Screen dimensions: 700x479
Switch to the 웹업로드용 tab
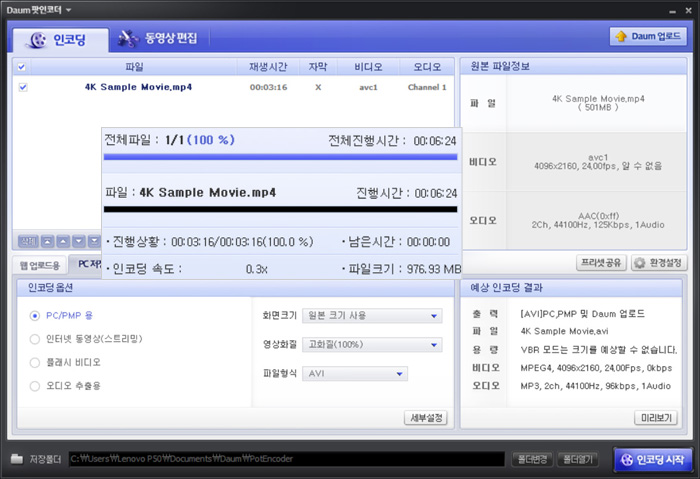42,265
